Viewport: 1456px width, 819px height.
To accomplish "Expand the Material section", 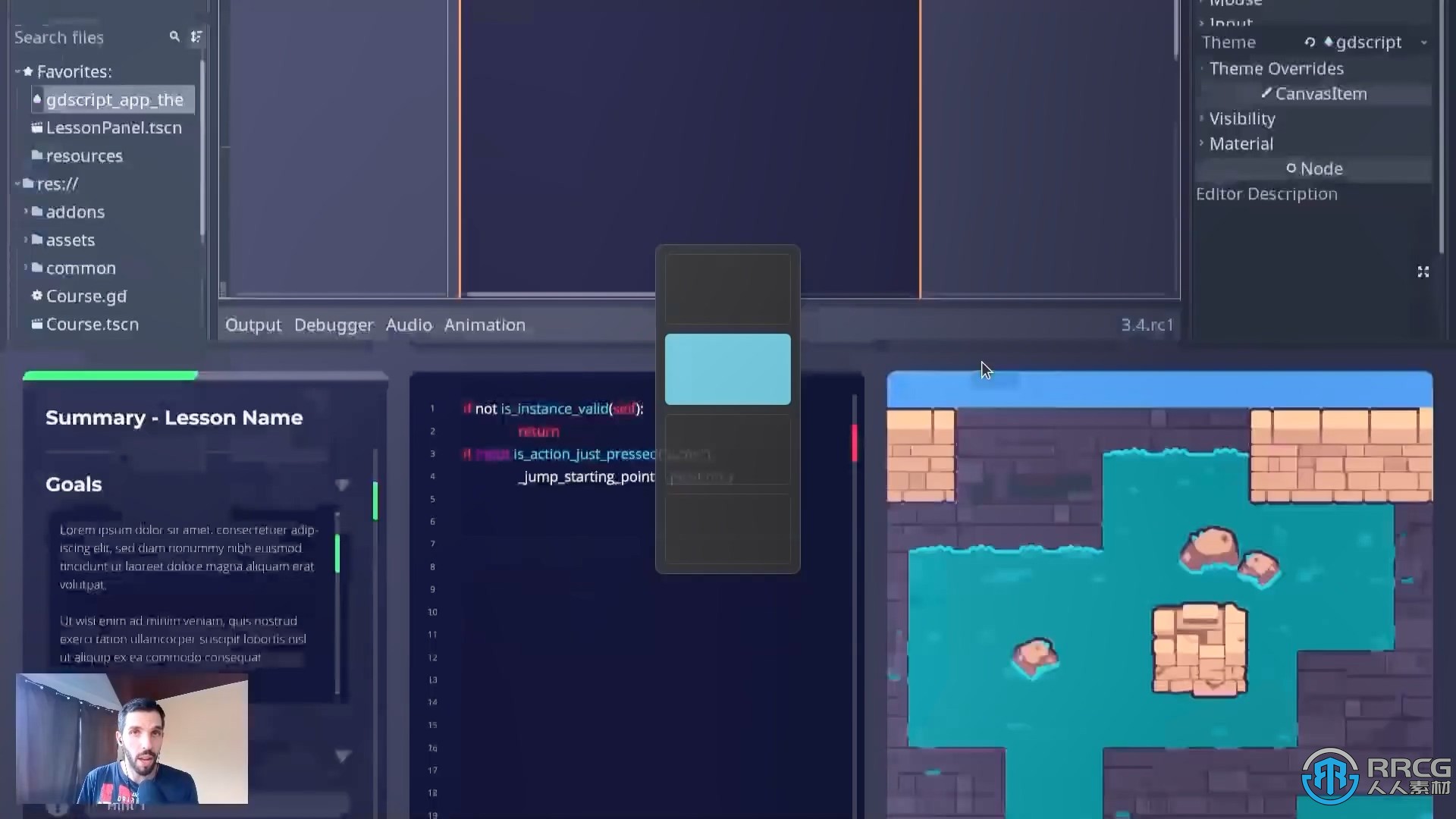I will (1240, 143).
